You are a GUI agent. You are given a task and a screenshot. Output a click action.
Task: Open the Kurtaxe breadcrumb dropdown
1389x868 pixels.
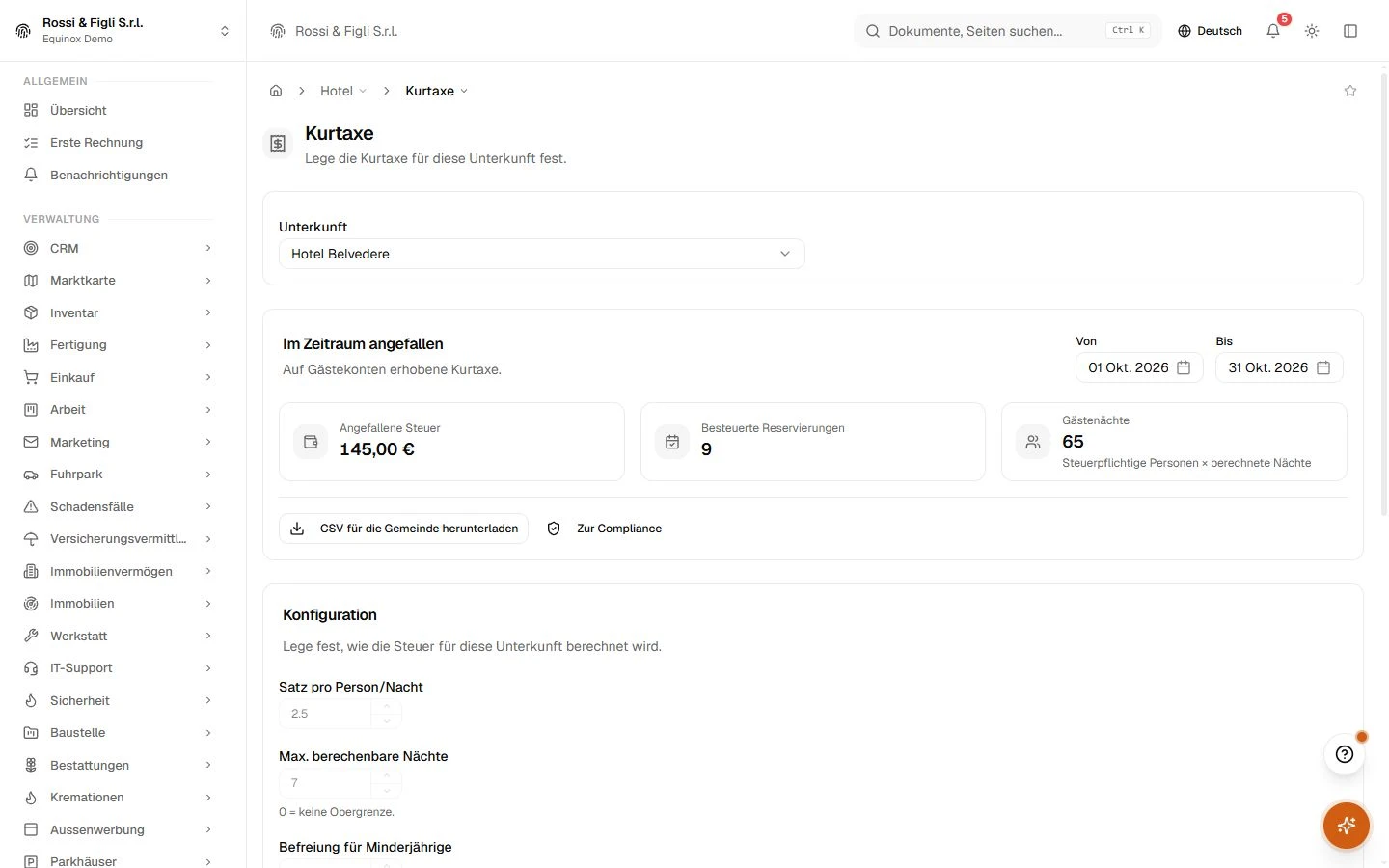(x=436, y=91)
